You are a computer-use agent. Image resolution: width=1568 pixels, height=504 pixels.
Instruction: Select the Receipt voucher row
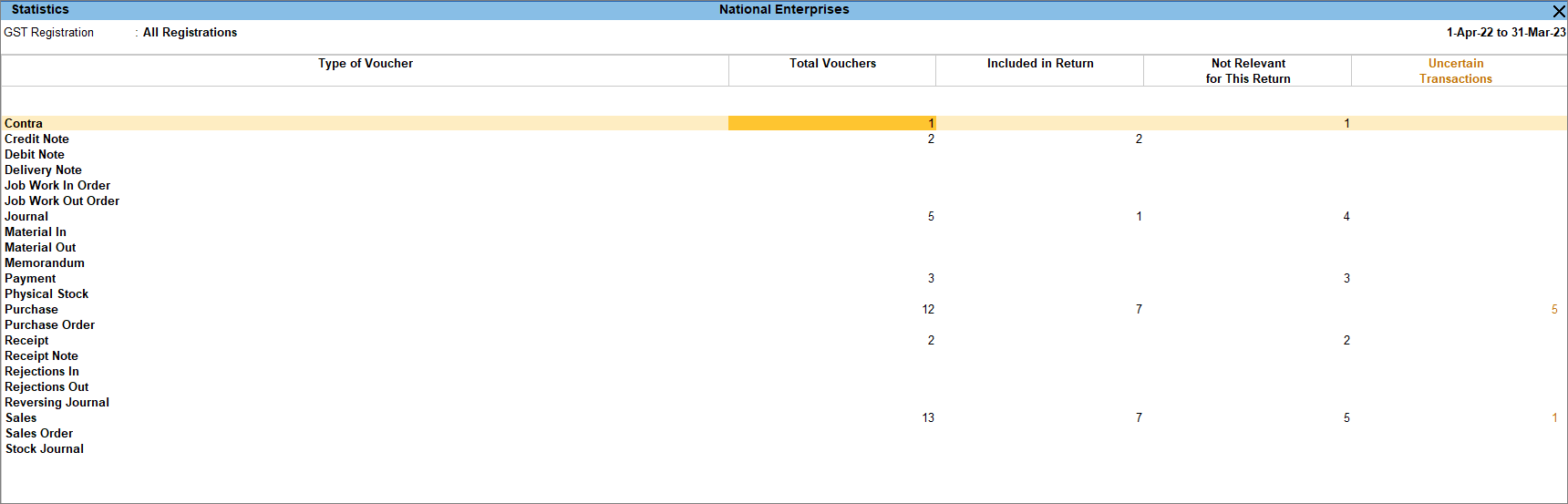[x=784, y=340]
